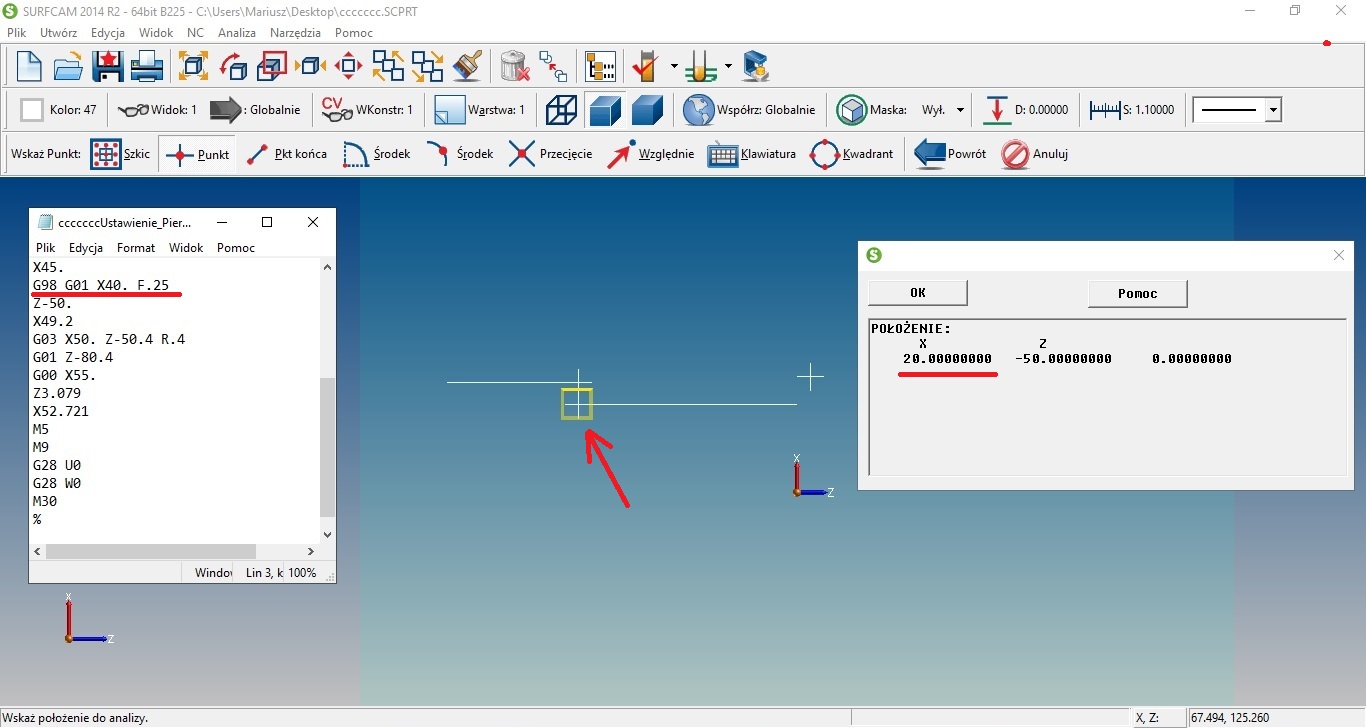1366x728 pixels.
Task: Open the Widok menu in the text editor
Action: point(186,247)
